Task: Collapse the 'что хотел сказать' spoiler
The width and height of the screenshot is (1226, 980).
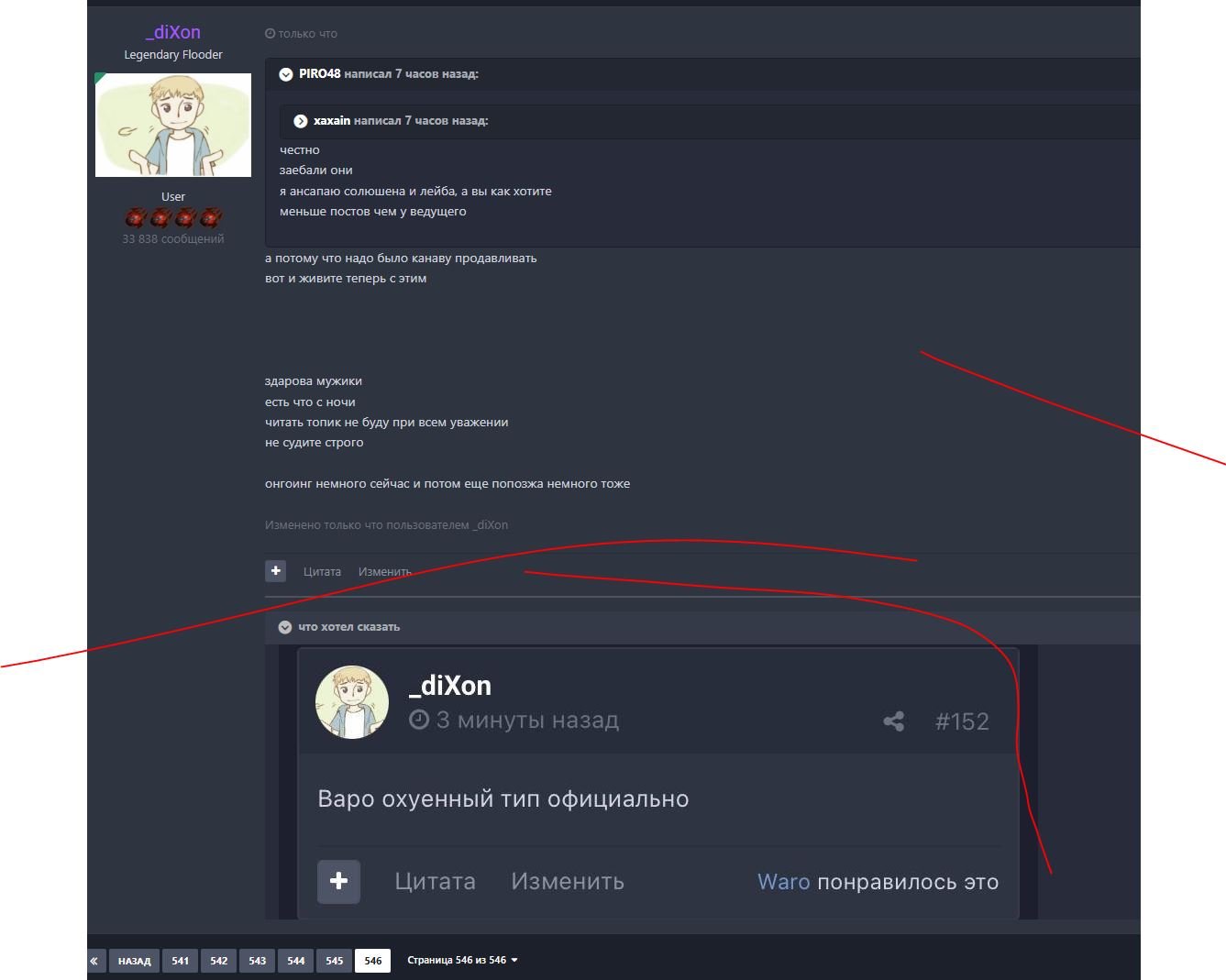Action: [x=285, y=627]
